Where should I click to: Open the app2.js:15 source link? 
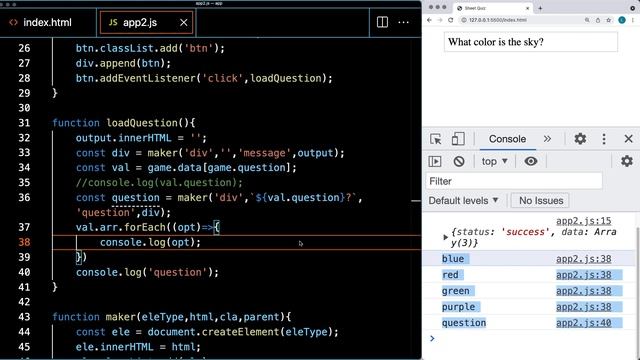click(583, 221)
